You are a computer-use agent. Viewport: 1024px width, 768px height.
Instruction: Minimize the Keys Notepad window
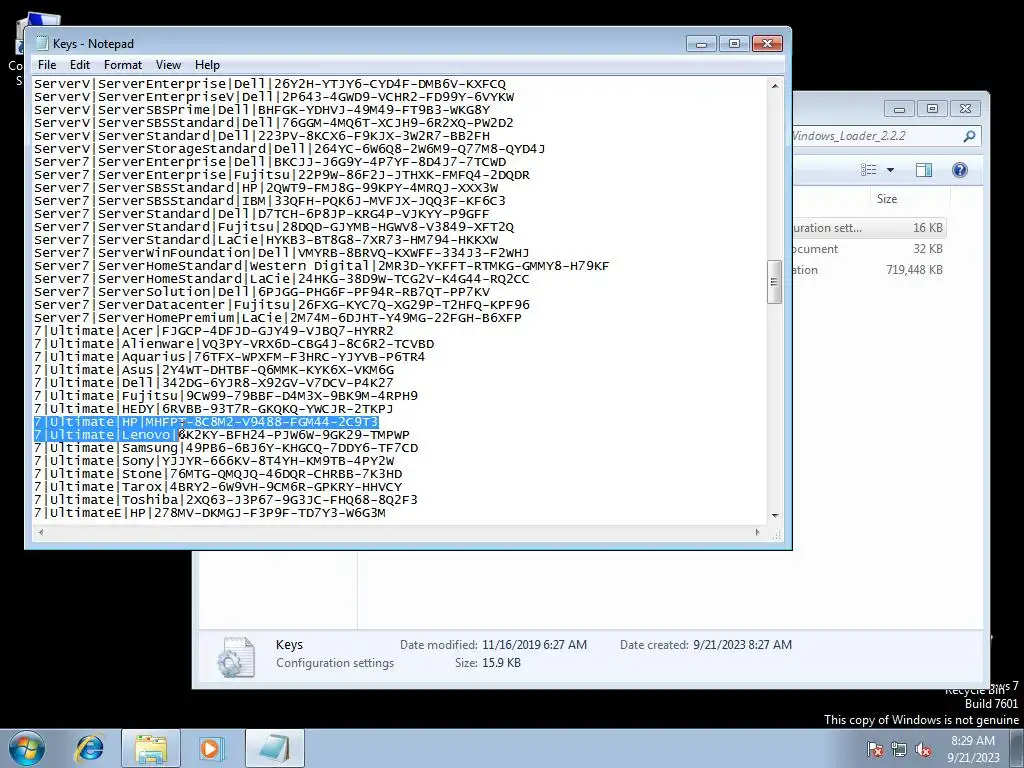tap(702, 44)
